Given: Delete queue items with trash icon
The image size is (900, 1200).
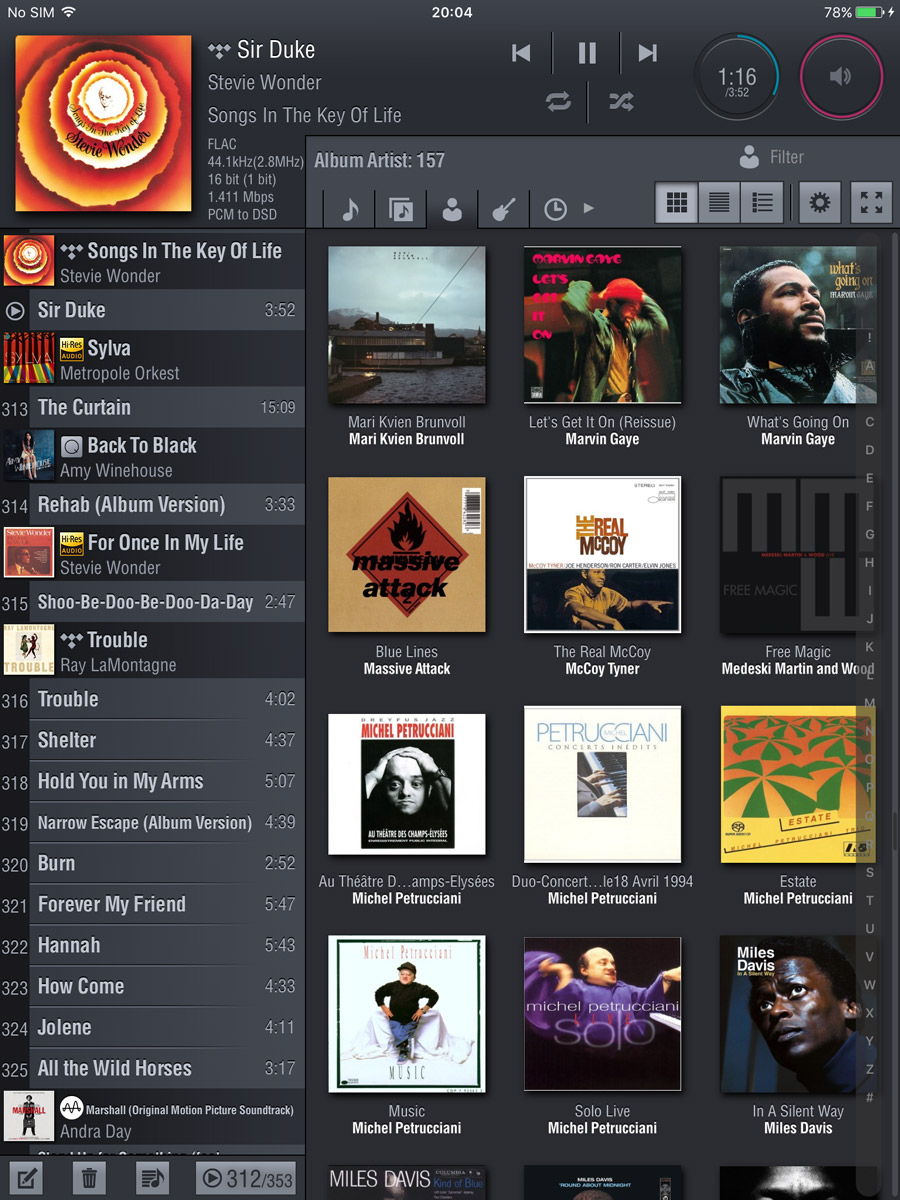Looking at the screenshot, I should (x=89, y=1178).
